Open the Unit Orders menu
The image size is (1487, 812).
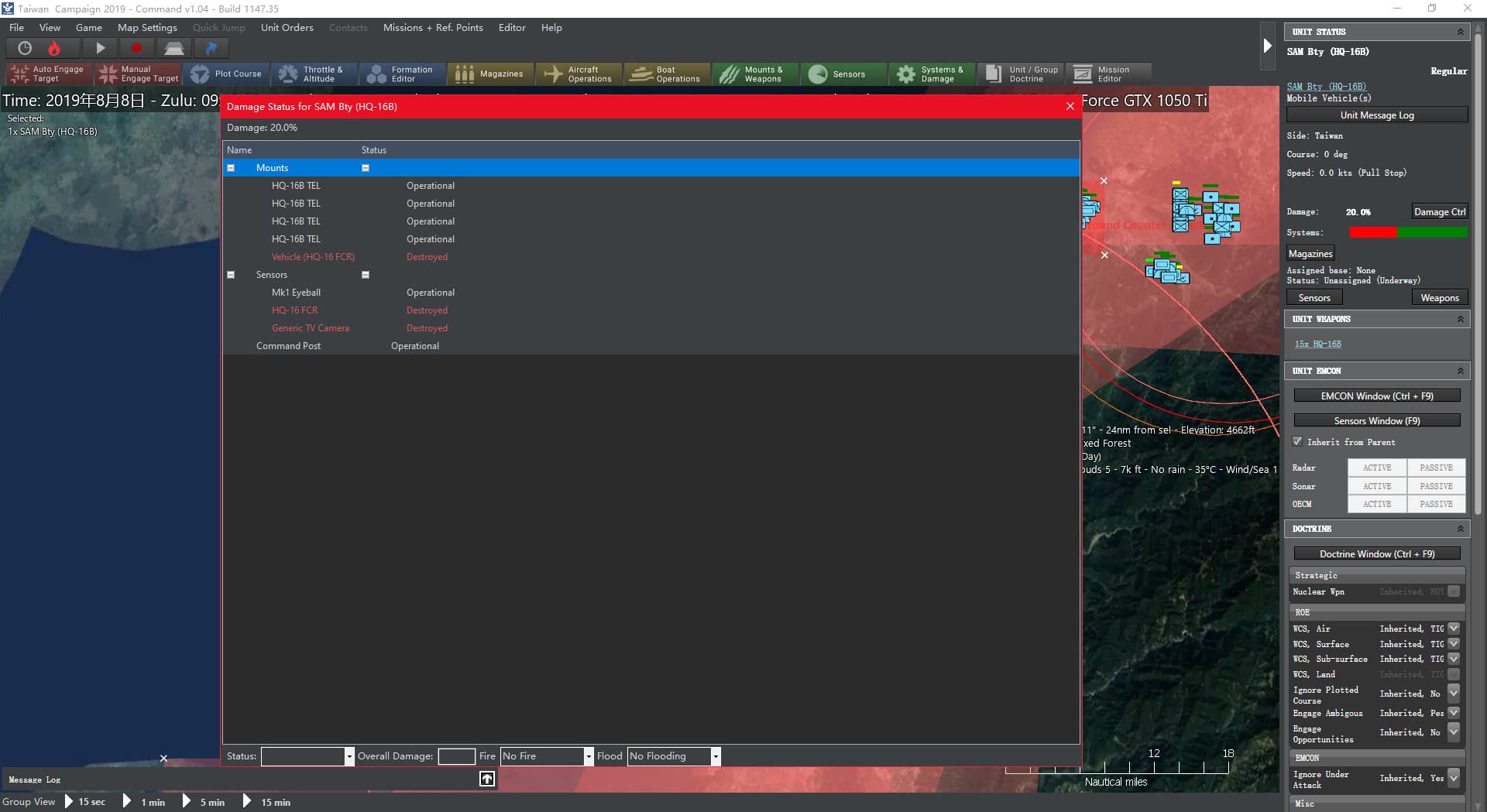click(x=287, y=28)
